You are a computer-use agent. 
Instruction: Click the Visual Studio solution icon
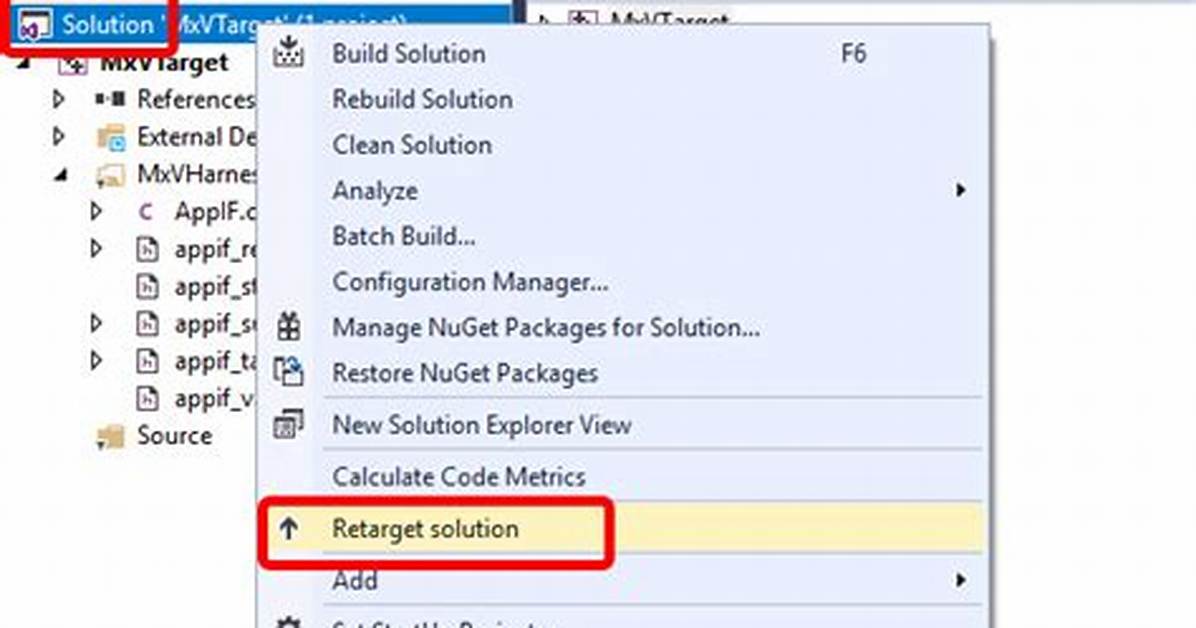point(34,25)
